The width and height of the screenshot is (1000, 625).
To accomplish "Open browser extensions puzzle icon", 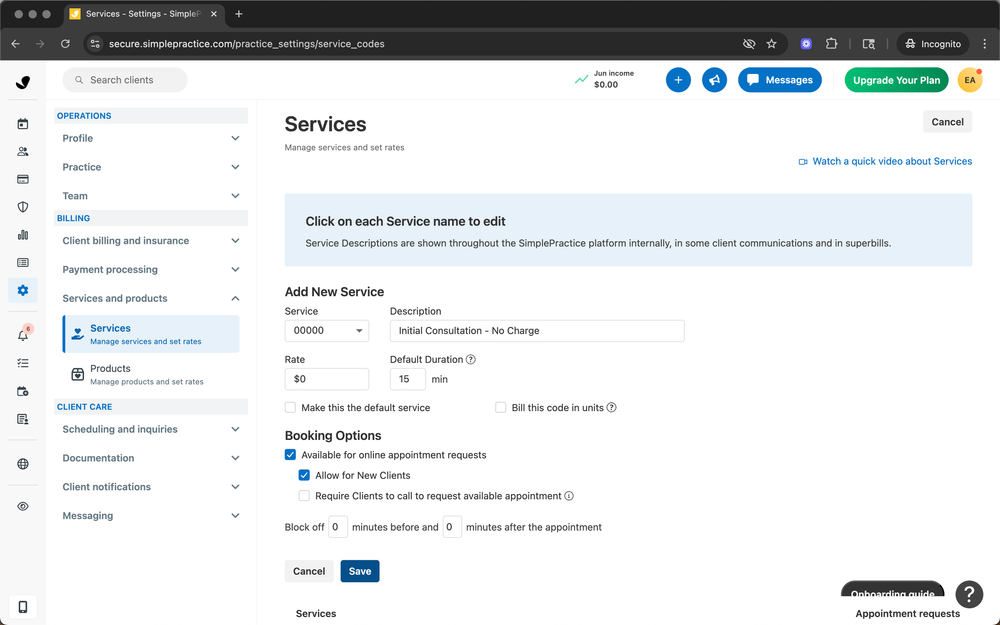I will pos(831,43).
